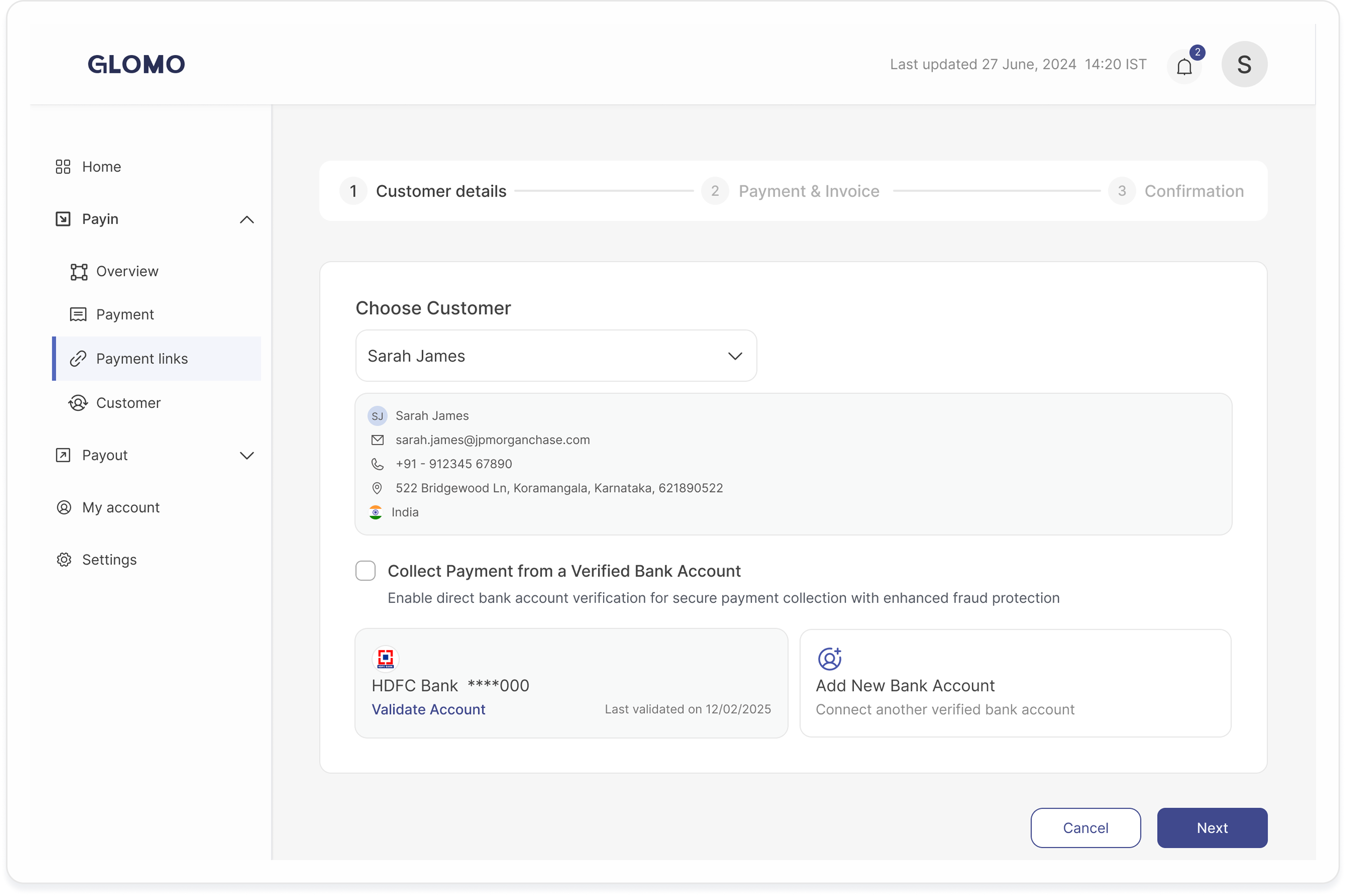The image size is (1346, 896).
Task: Click the Overview icon in sidebar
Action: (x=79, y=272)
